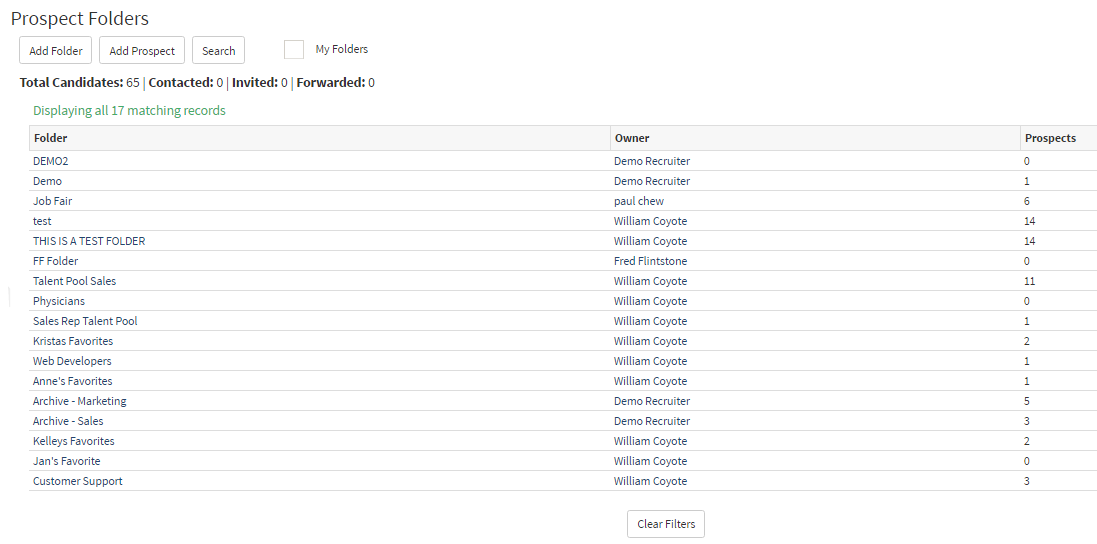Sort by the Prospects column header
1097x544 pixels.
point(1049,138)
